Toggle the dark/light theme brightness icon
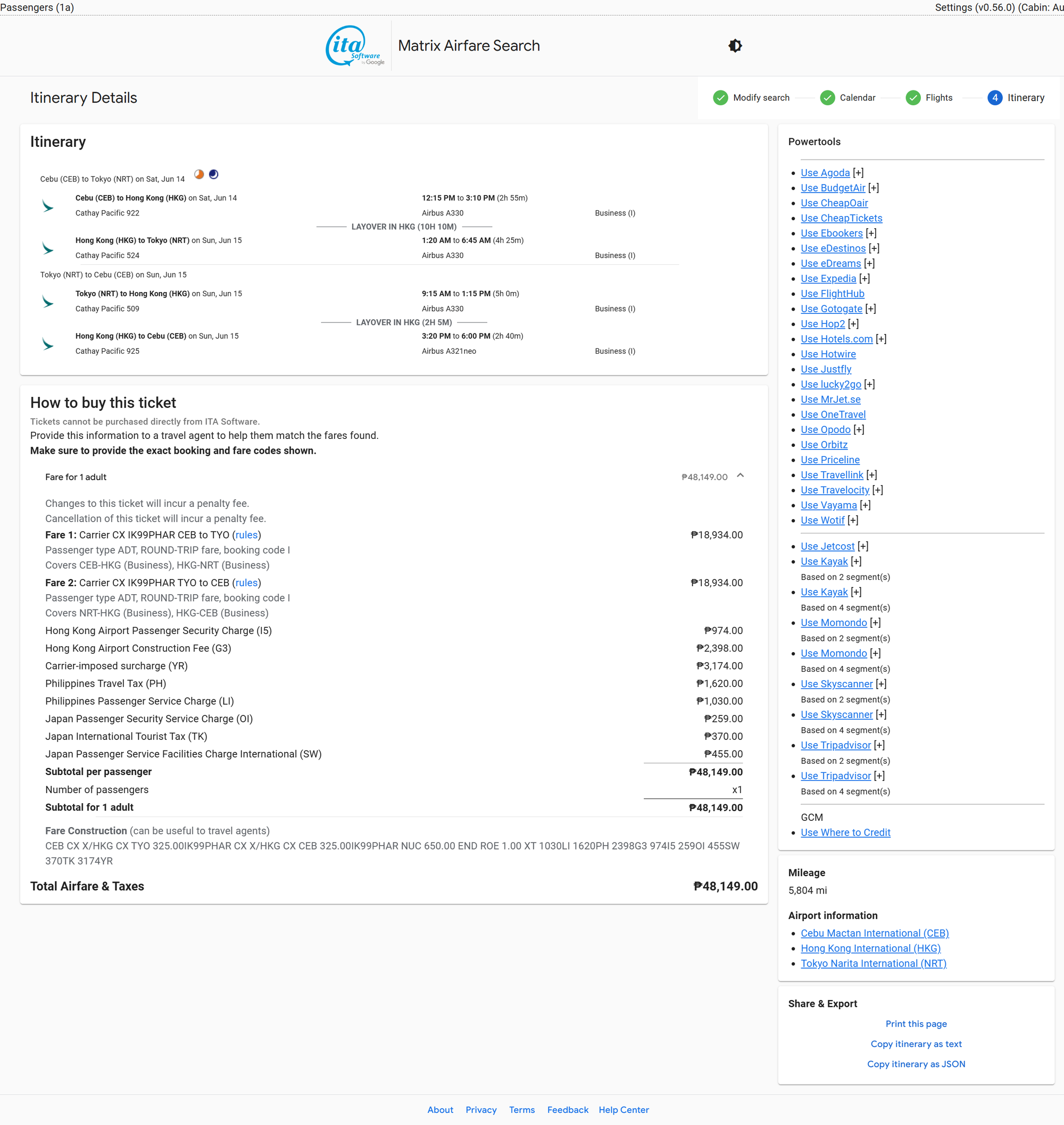Viewport: 1064px width, 1125px height. coord(735,46)
